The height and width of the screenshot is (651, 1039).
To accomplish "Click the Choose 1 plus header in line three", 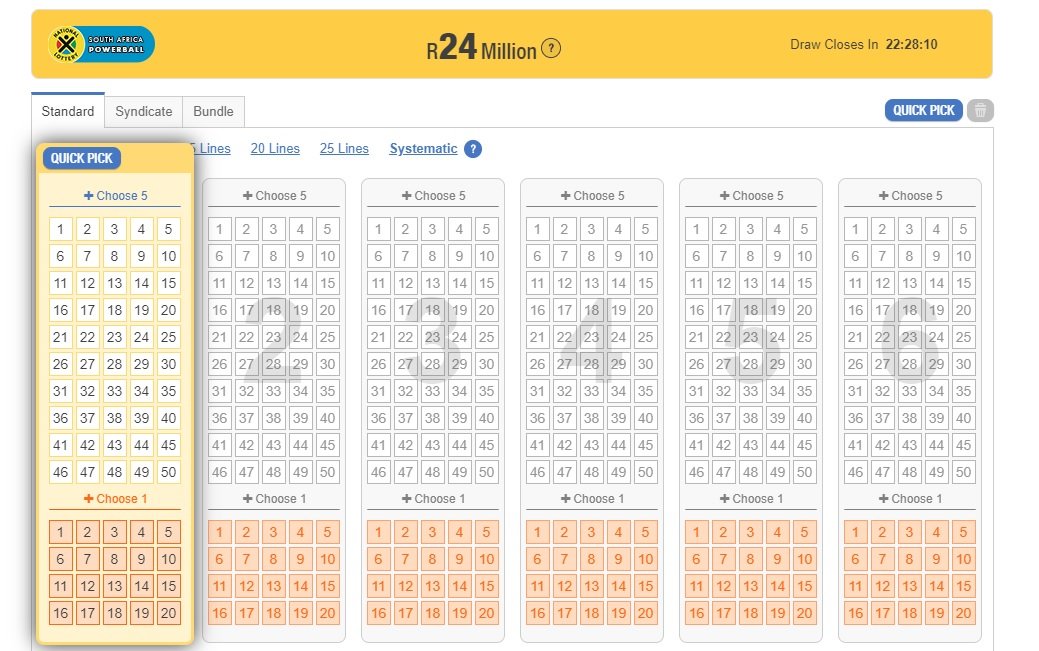I will 433,499.
